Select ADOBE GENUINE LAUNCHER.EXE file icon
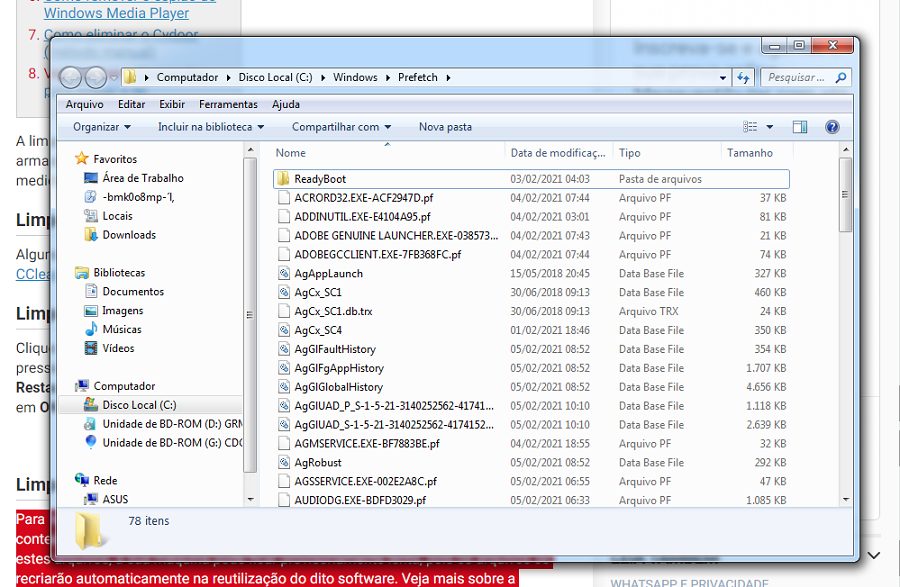The width and height of the screenshot is (900, 587). pos(284,236)
